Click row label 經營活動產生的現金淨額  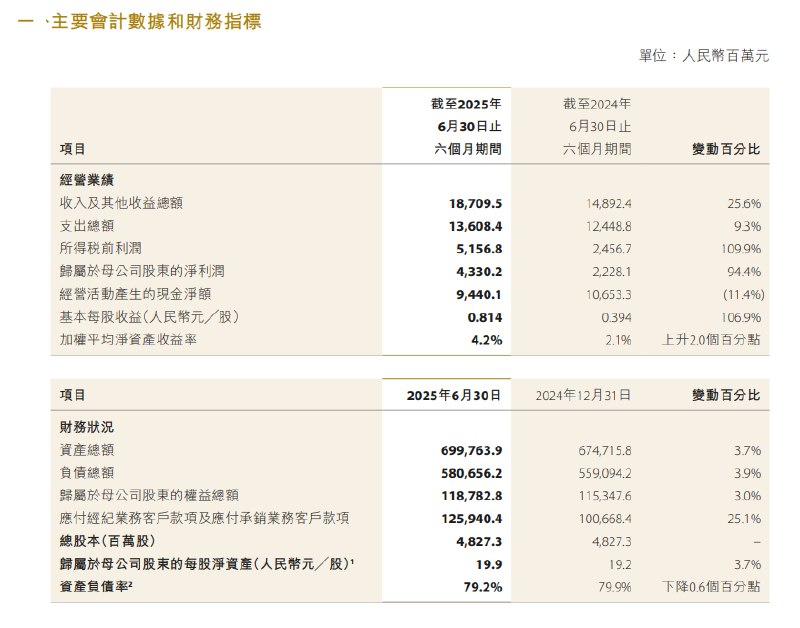pyautogui.click(x=135, y=294)
